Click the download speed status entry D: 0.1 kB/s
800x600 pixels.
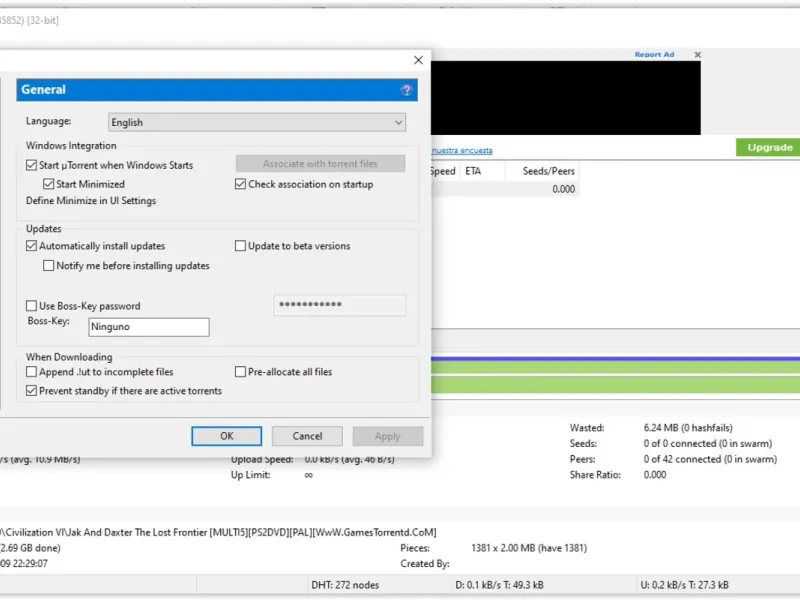pos(499,585)
